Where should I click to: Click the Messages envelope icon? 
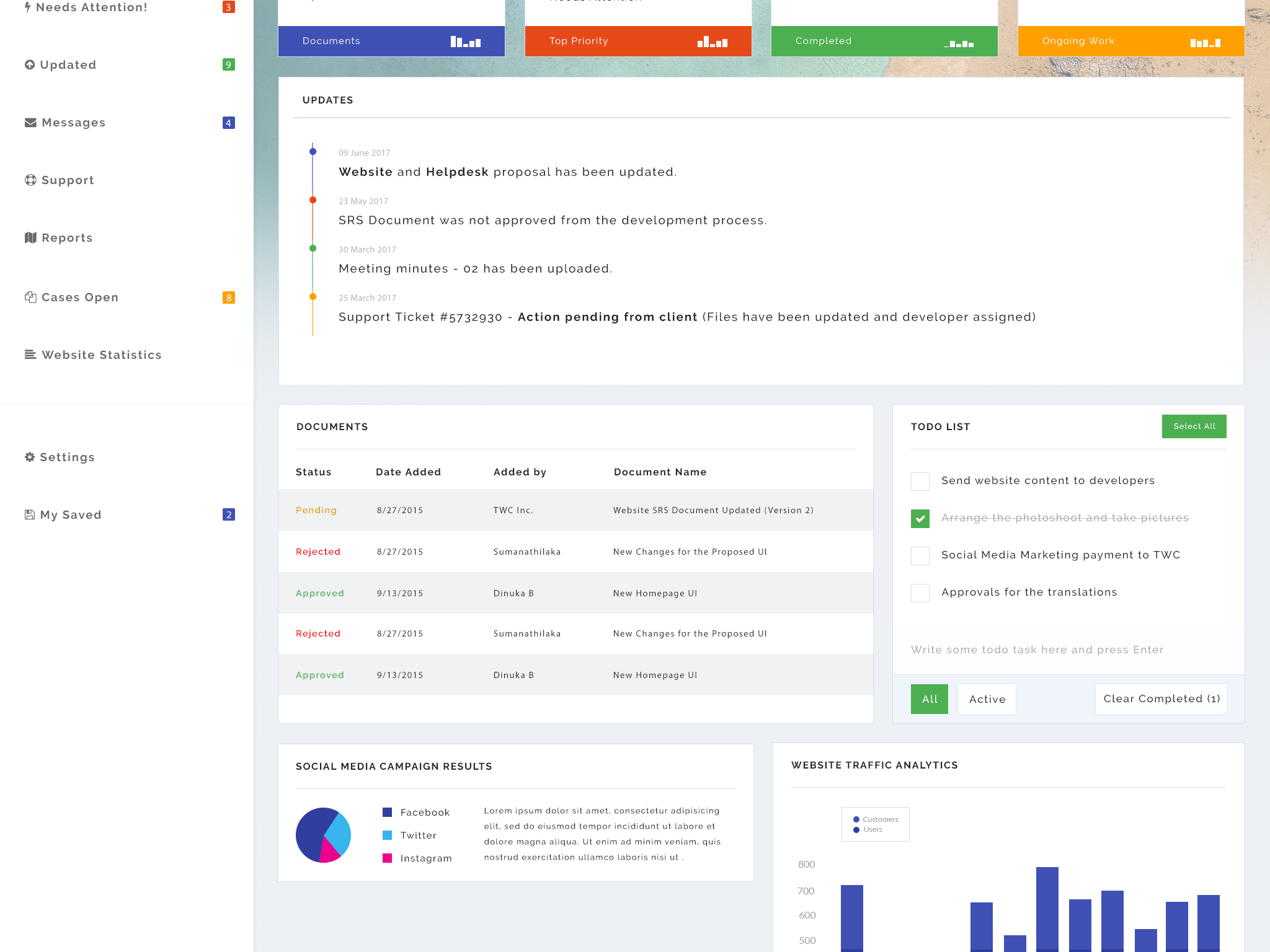point(30,122)
